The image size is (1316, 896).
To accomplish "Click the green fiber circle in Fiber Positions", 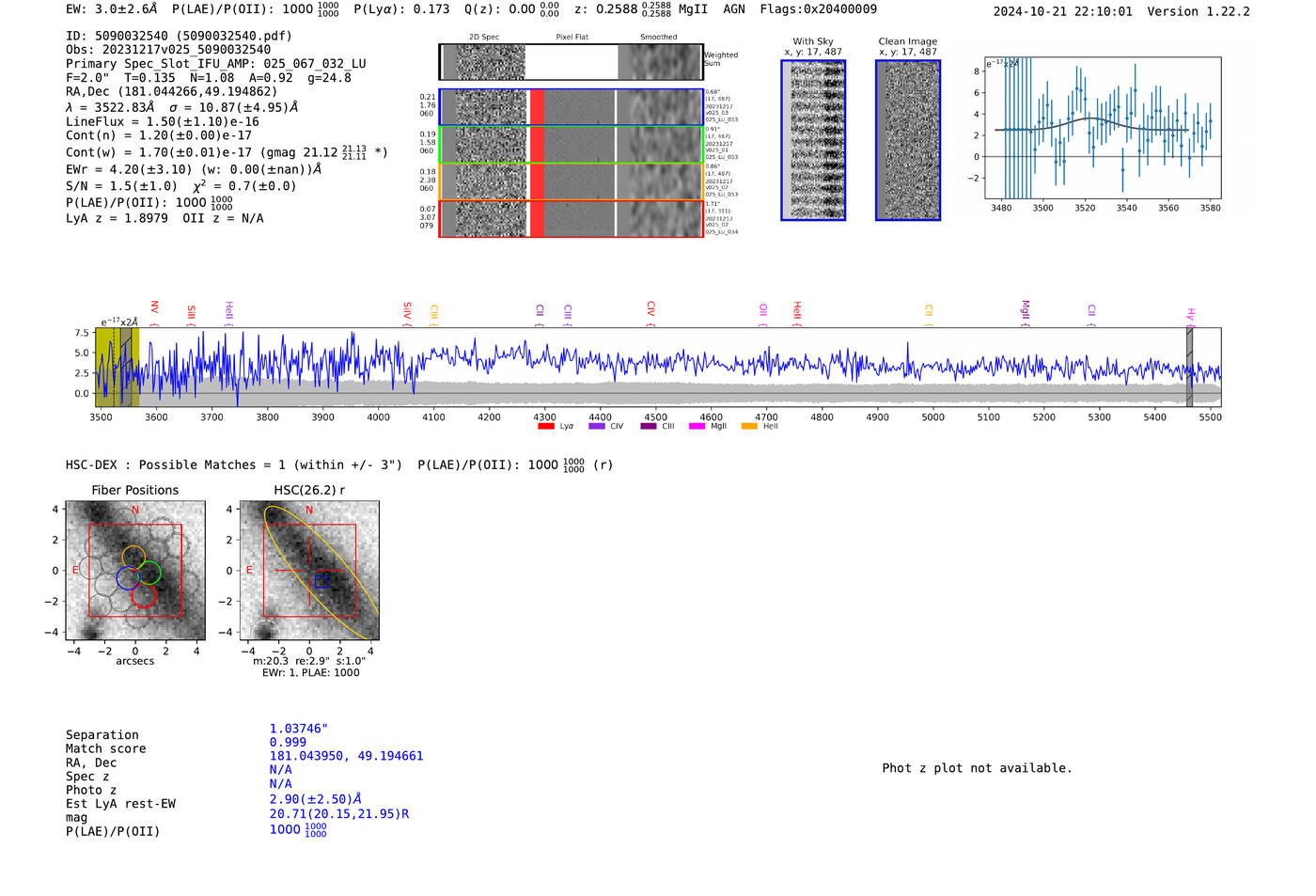I will coord(149,573).
